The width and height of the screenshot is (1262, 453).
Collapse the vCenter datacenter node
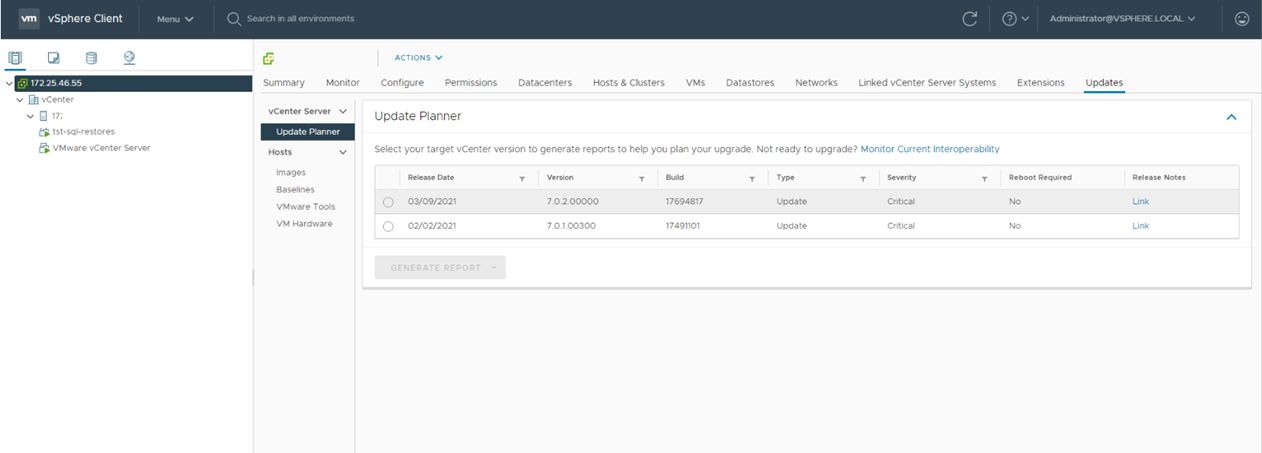[x=20, y=100]
